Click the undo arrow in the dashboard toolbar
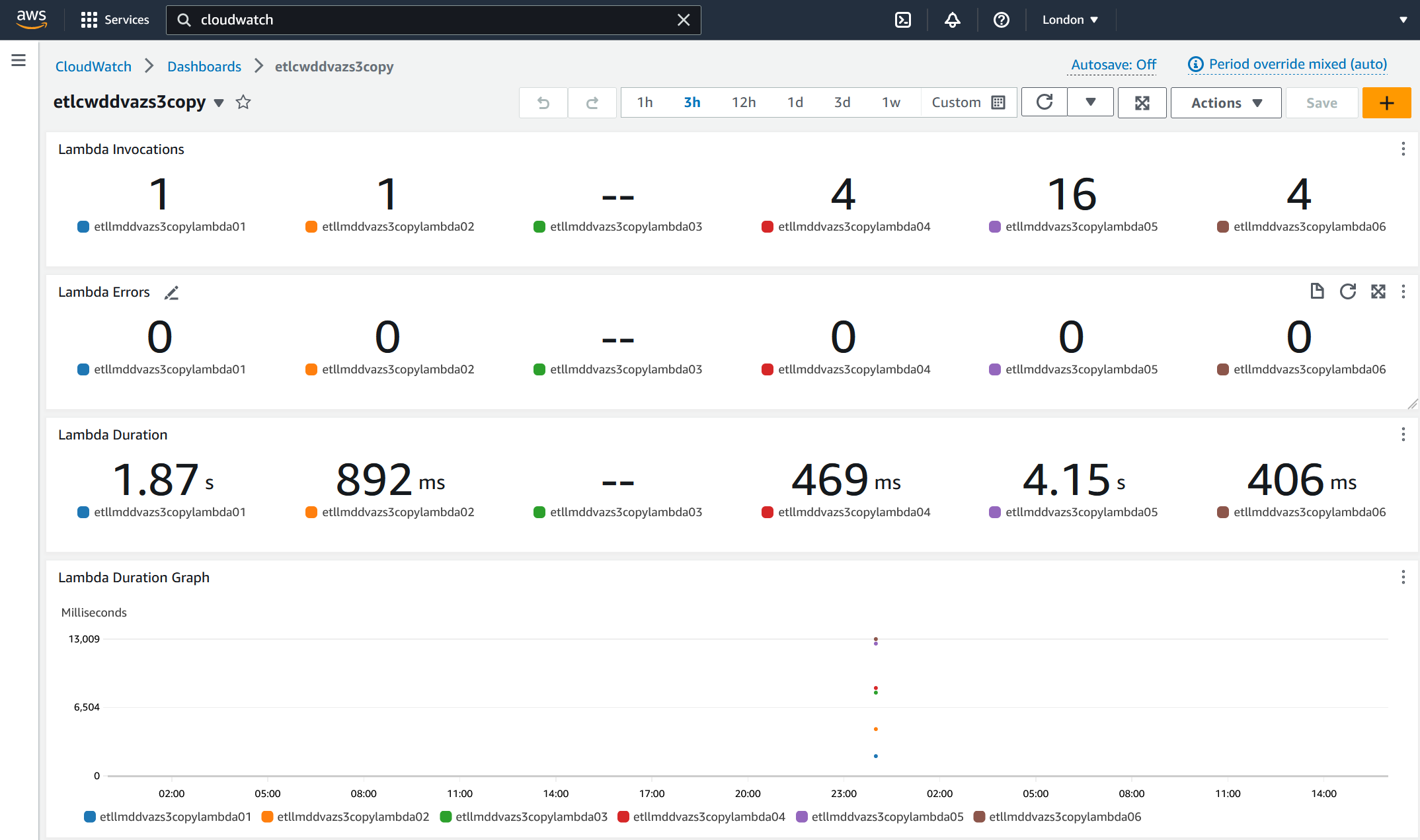 tap(543, 102)
